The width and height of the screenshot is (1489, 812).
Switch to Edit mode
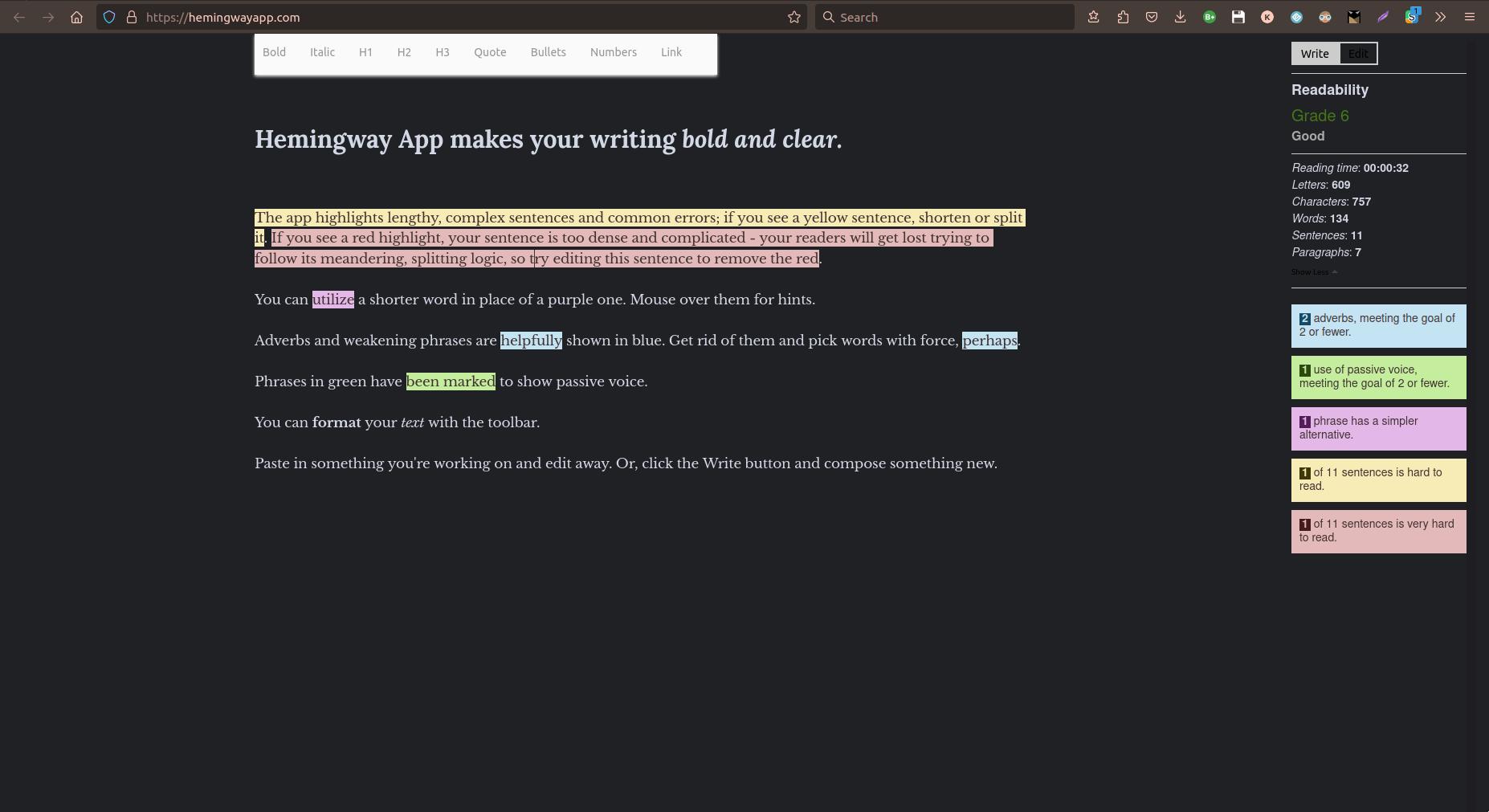pyautogui.click(x=1358, y=54)
